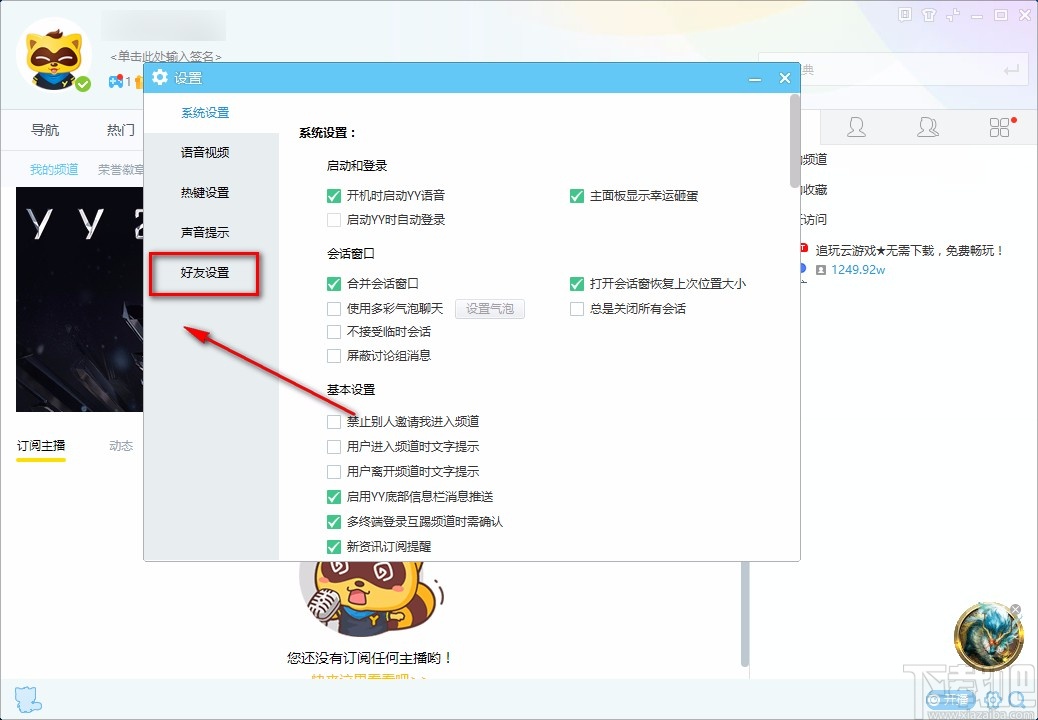1038x720 pixels.
Task: Click the main window subscription list scrollbar
Action: click(x=745, y=613)
